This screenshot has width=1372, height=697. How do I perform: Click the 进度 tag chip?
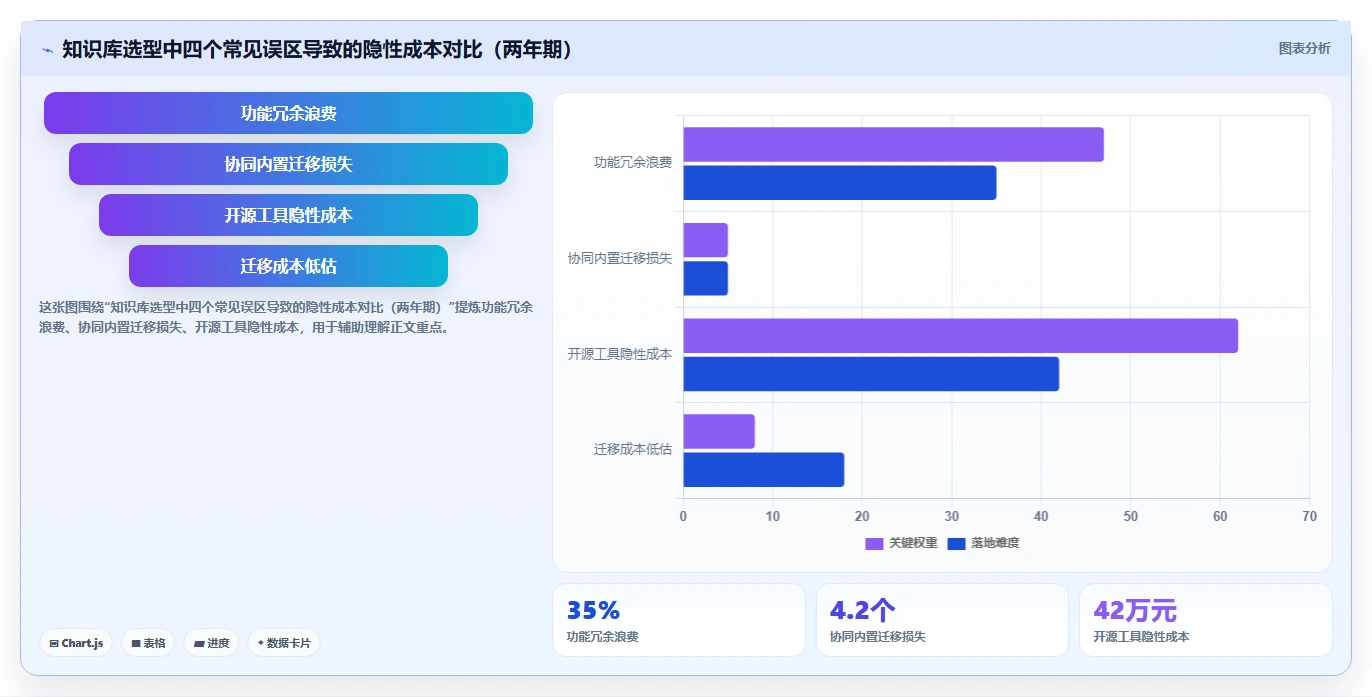211,643
